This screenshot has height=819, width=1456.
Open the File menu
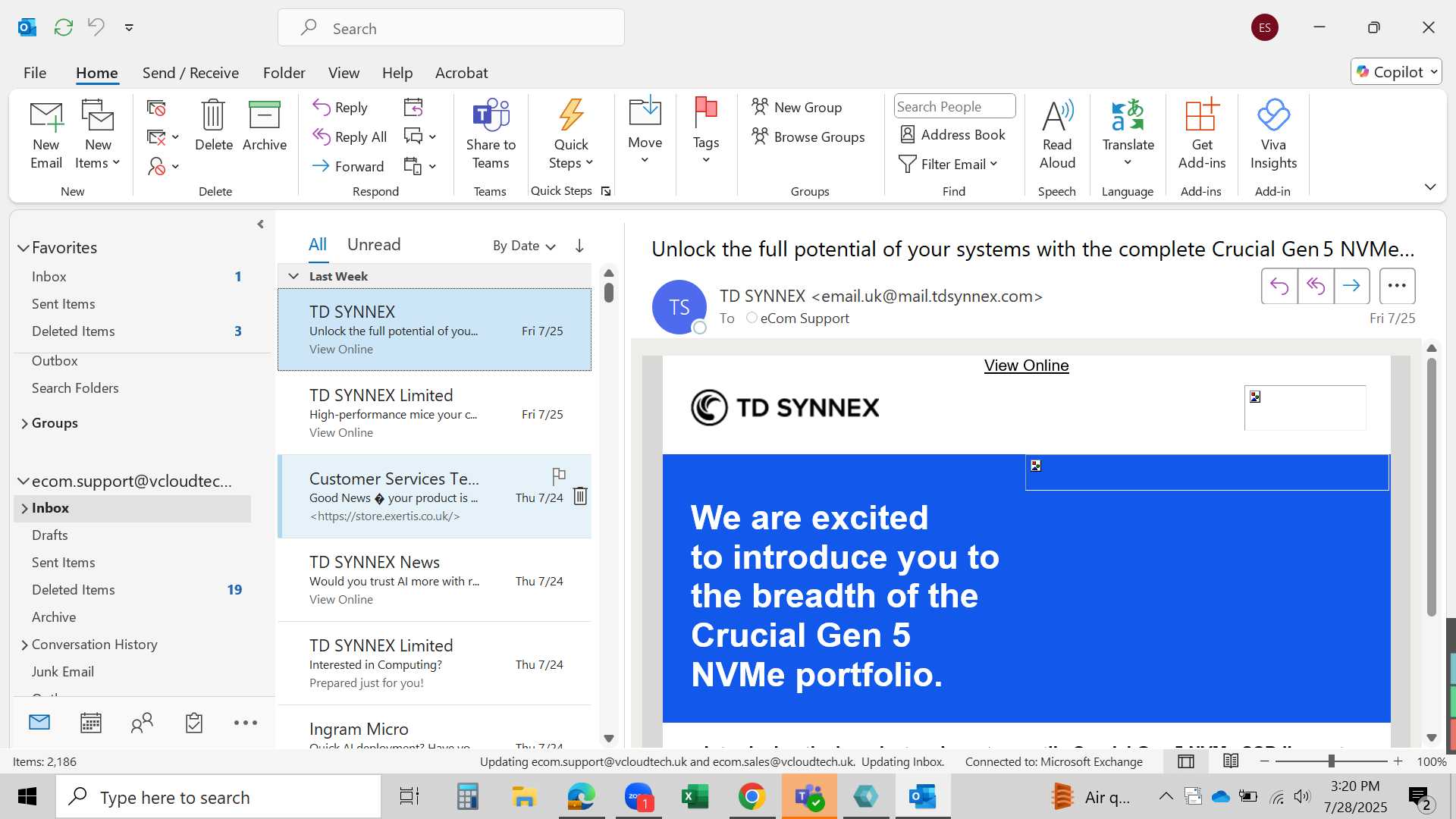tap(35, 73)
